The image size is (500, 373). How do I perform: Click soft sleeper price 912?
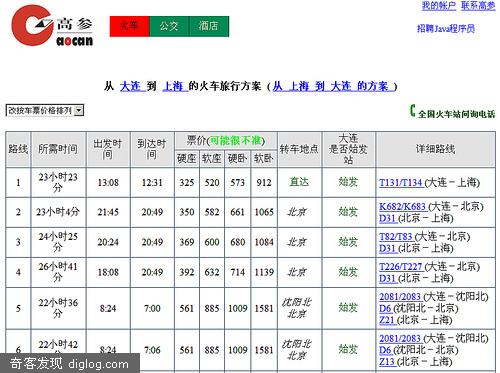(x=264, y=183)
